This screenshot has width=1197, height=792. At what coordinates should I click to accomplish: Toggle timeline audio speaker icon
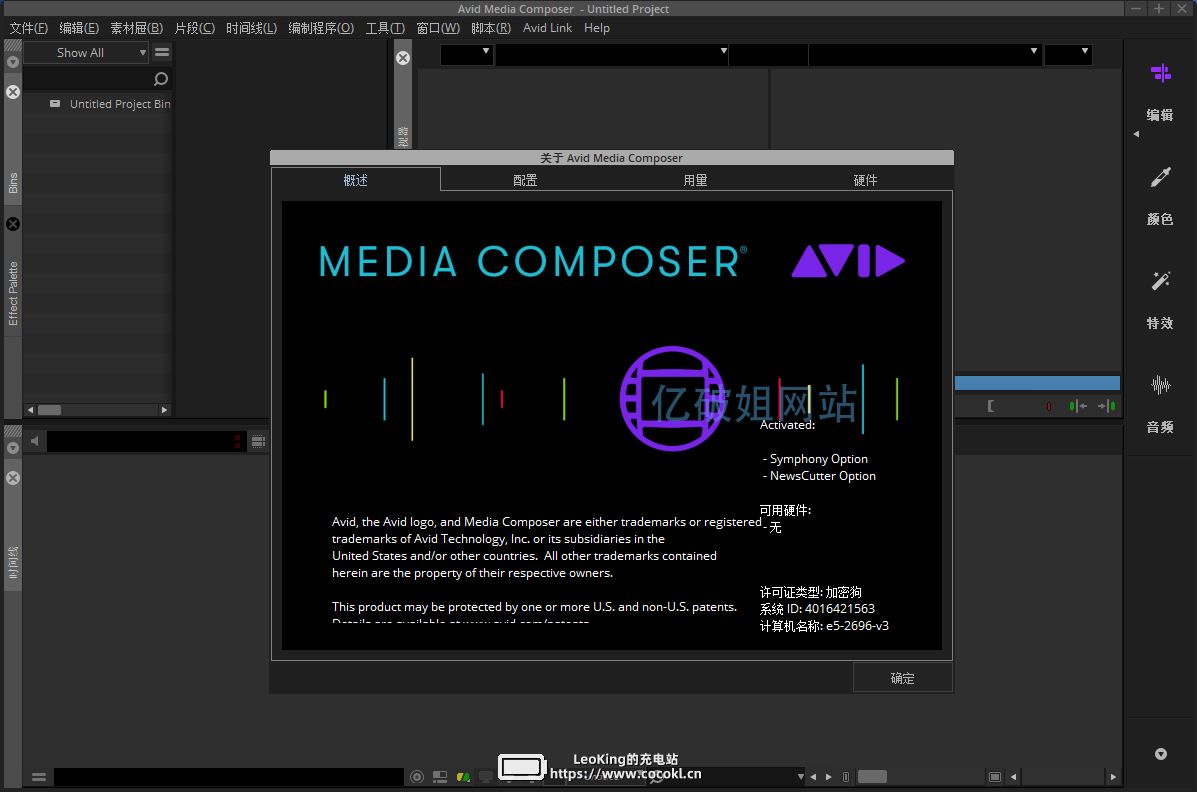(34, 441)
